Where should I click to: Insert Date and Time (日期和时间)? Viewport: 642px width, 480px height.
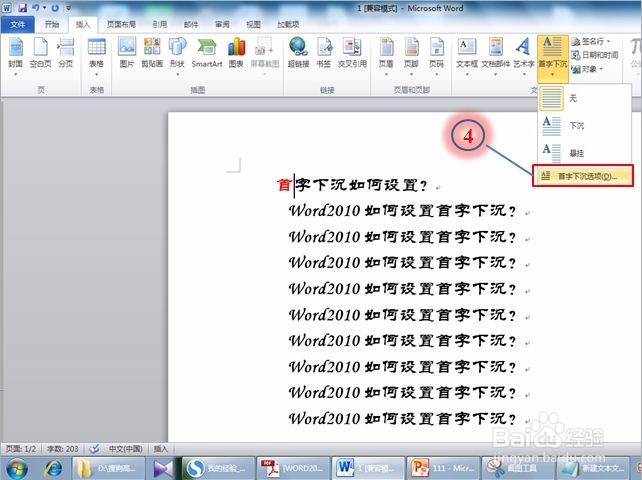(x=595, y=55)
